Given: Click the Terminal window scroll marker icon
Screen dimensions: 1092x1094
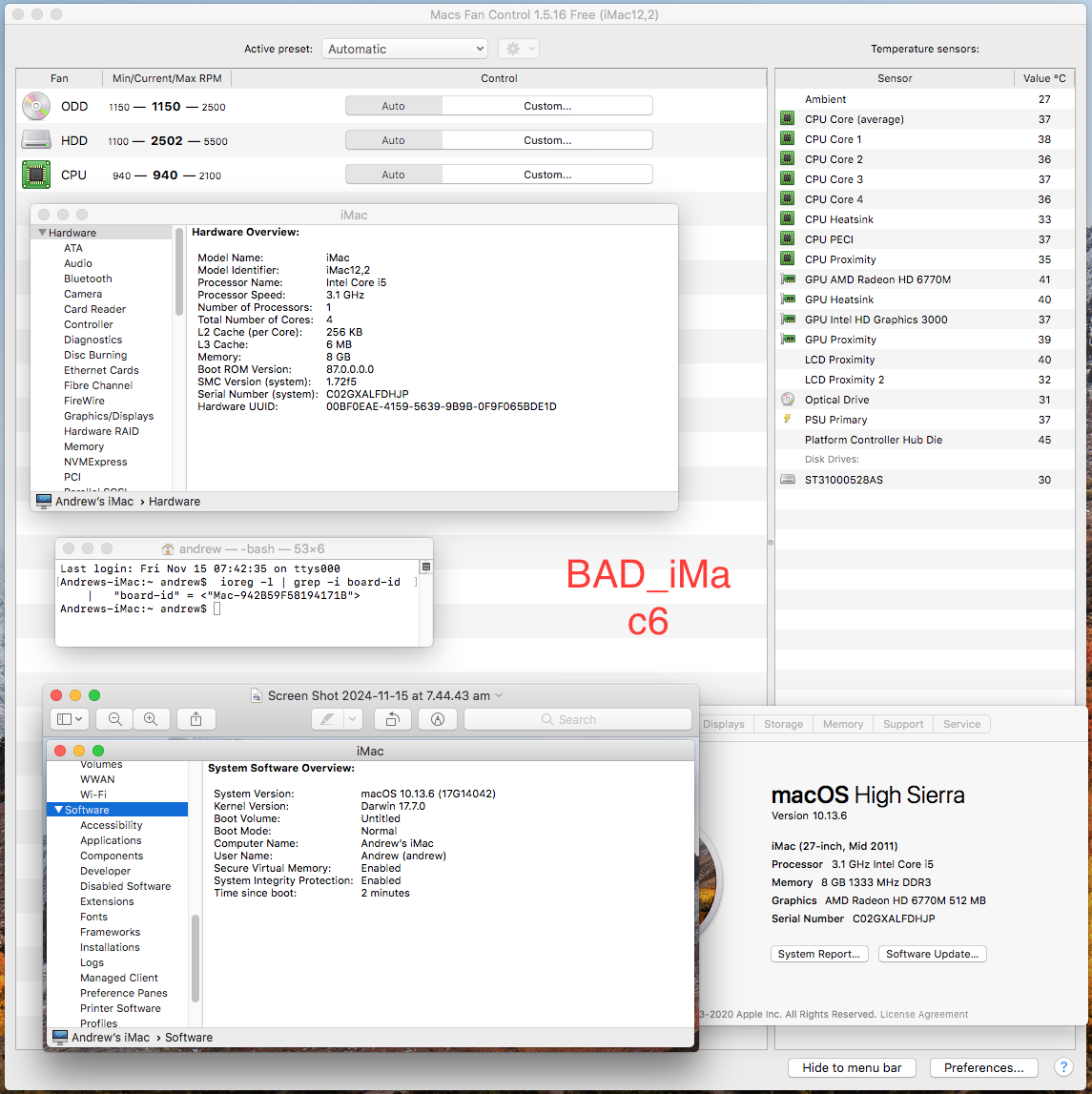Looking at the screenshot, I should 425,567.
